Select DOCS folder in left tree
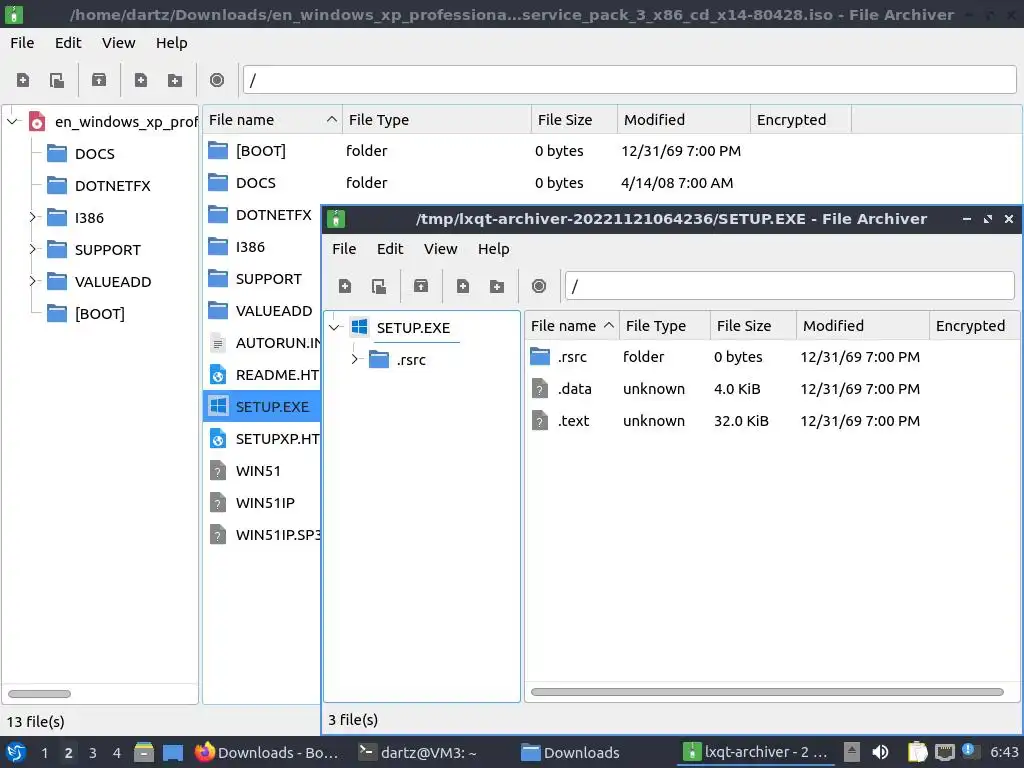Viewport: 1024px width, 768px height. pyautogui.click(x=95, y=154)
